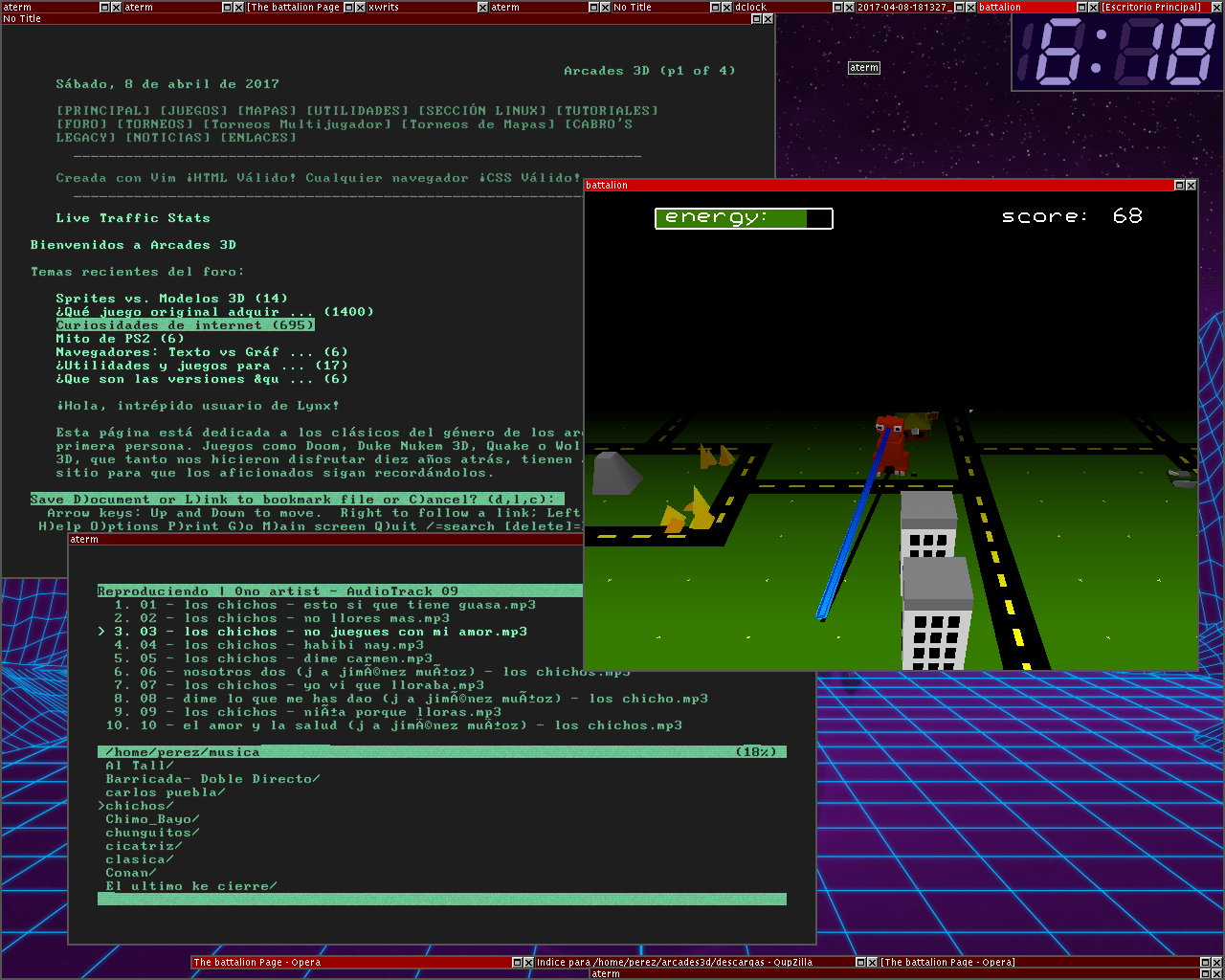
Task: Open forum topic 'Mito de PS2 (6)'
Action: point(121,339)
